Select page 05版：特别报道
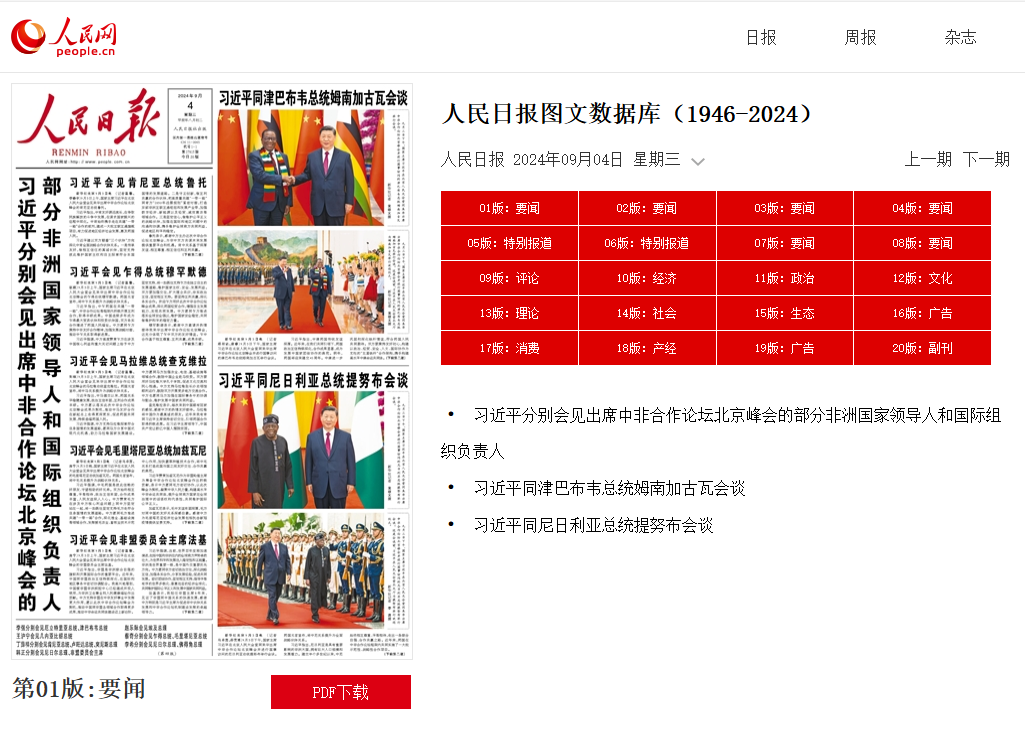 (x=509, y=243)
